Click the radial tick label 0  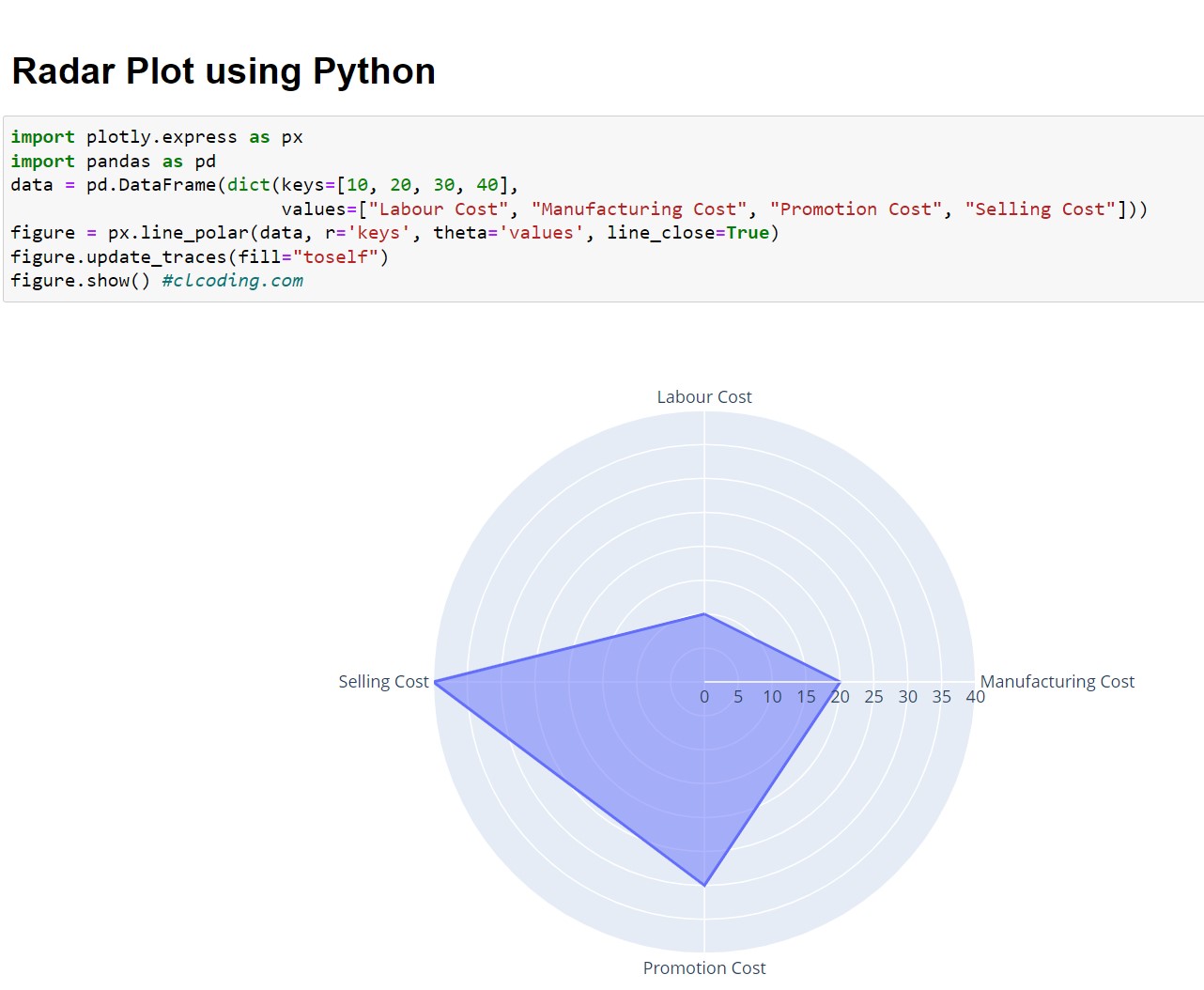click(703, 697)
